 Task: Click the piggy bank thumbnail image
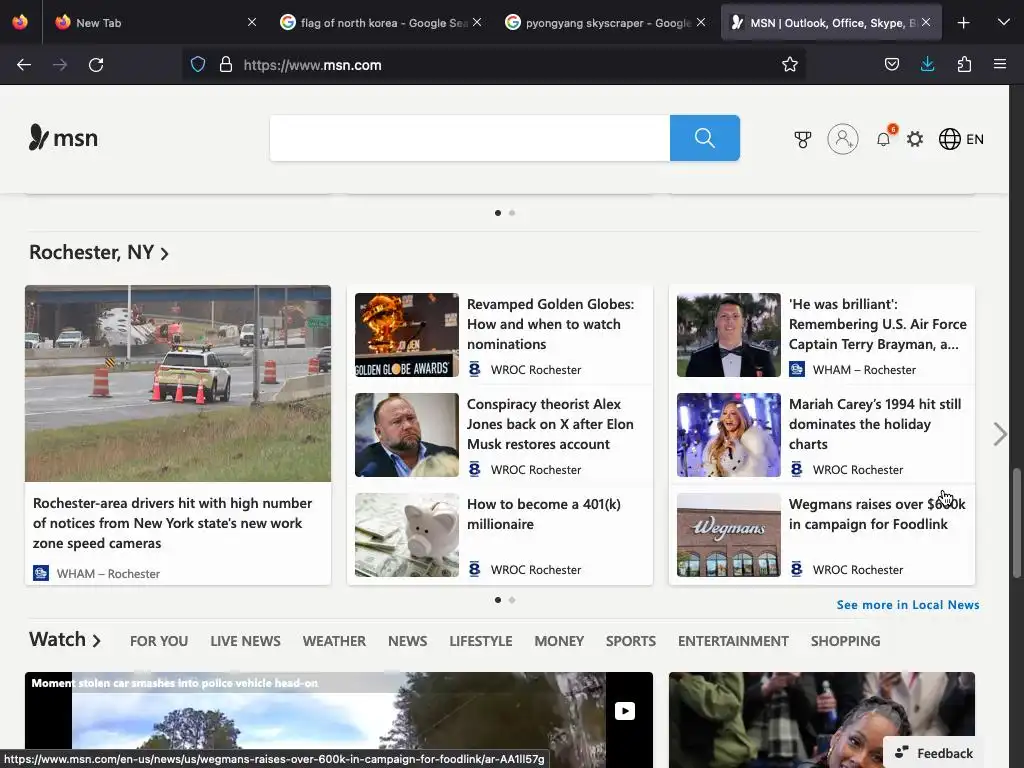point(407,535)
